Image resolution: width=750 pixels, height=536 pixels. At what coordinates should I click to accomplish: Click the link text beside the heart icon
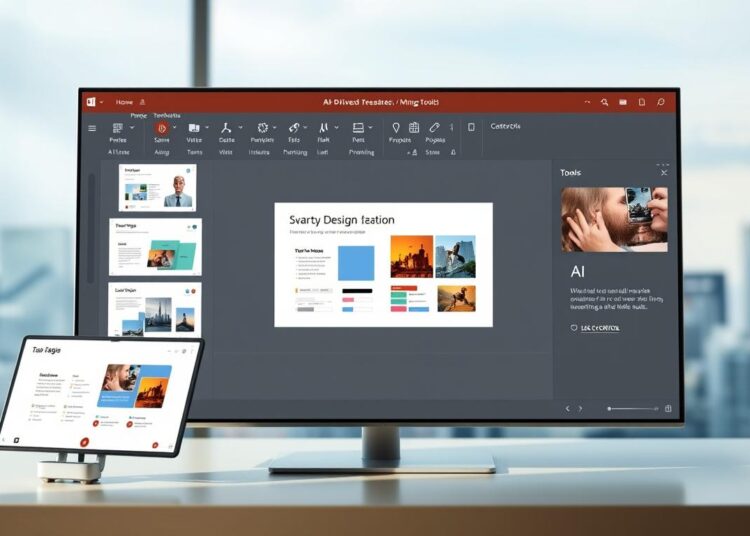pyautogui.click(x=600, y=328)
